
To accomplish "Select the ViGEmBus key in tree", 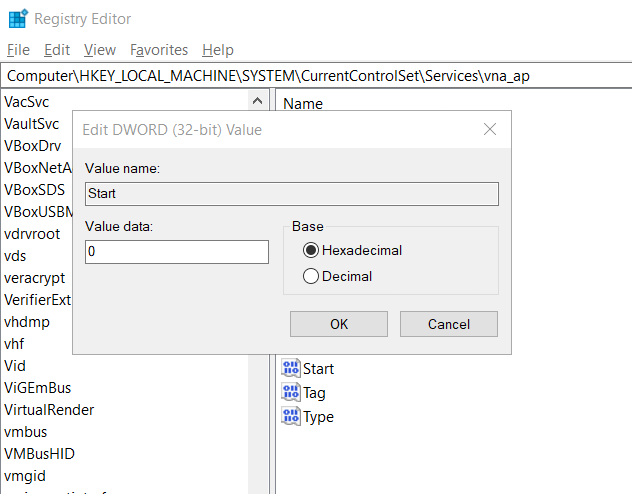I will [37, 388].
